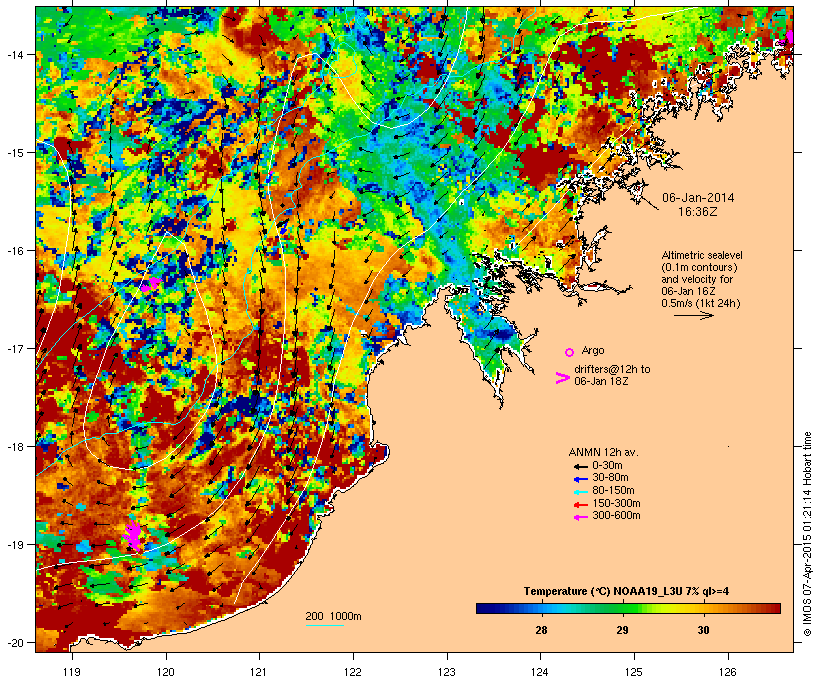Click the IMOS copyright timestamp text
This screenshot has height=680, width=820.
point(807,534)
